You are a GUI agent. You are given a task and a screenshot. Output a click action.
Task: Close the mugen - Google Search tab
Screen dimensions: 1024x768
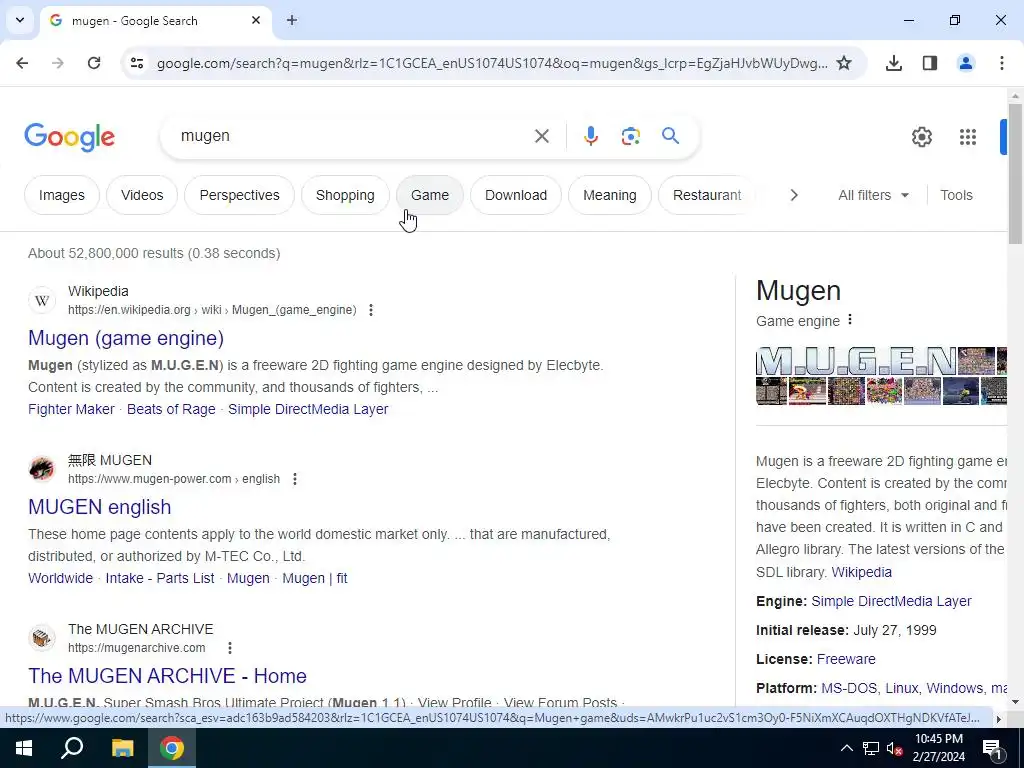256,20
